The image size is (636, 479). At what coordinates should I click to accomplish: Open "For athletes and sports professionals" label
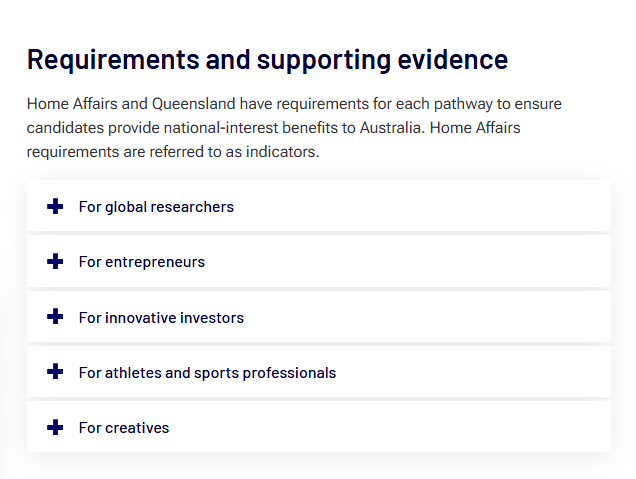click(x=207, y=373)
